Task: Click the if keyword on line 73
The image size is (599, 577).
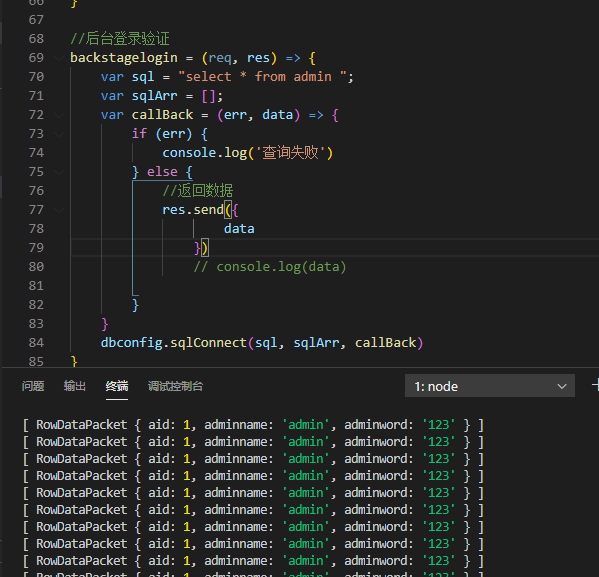Action: [x=139, y=134]
